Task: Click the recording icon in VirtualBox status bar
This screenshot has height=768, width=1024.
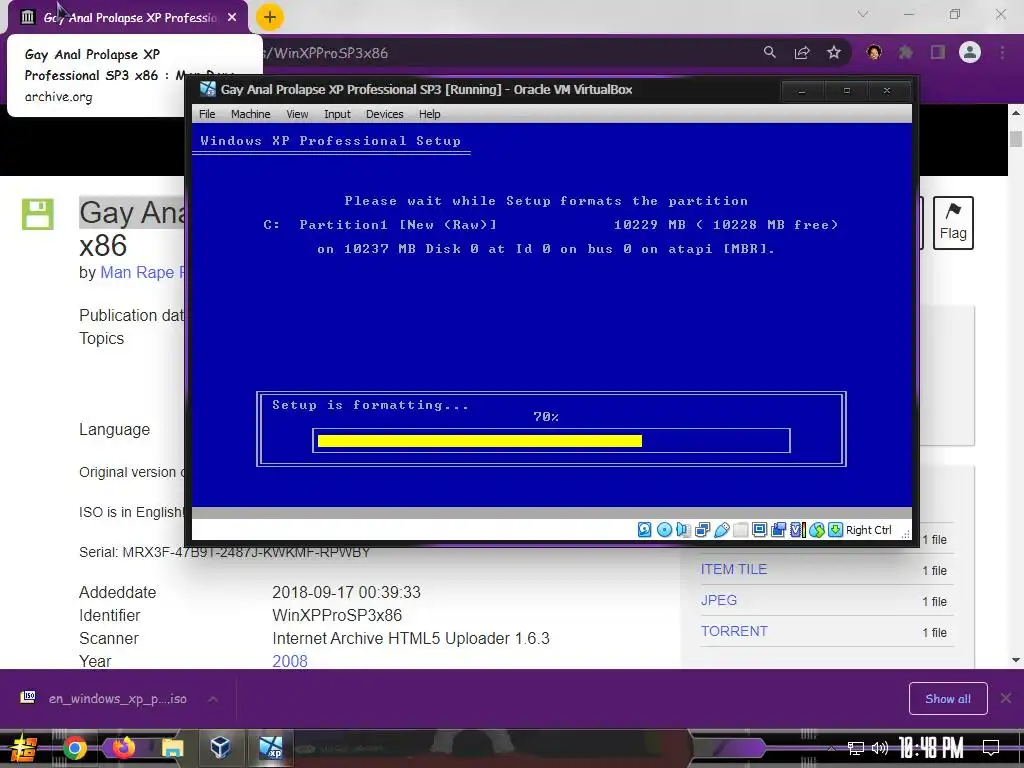Action: tap(778, 530)
